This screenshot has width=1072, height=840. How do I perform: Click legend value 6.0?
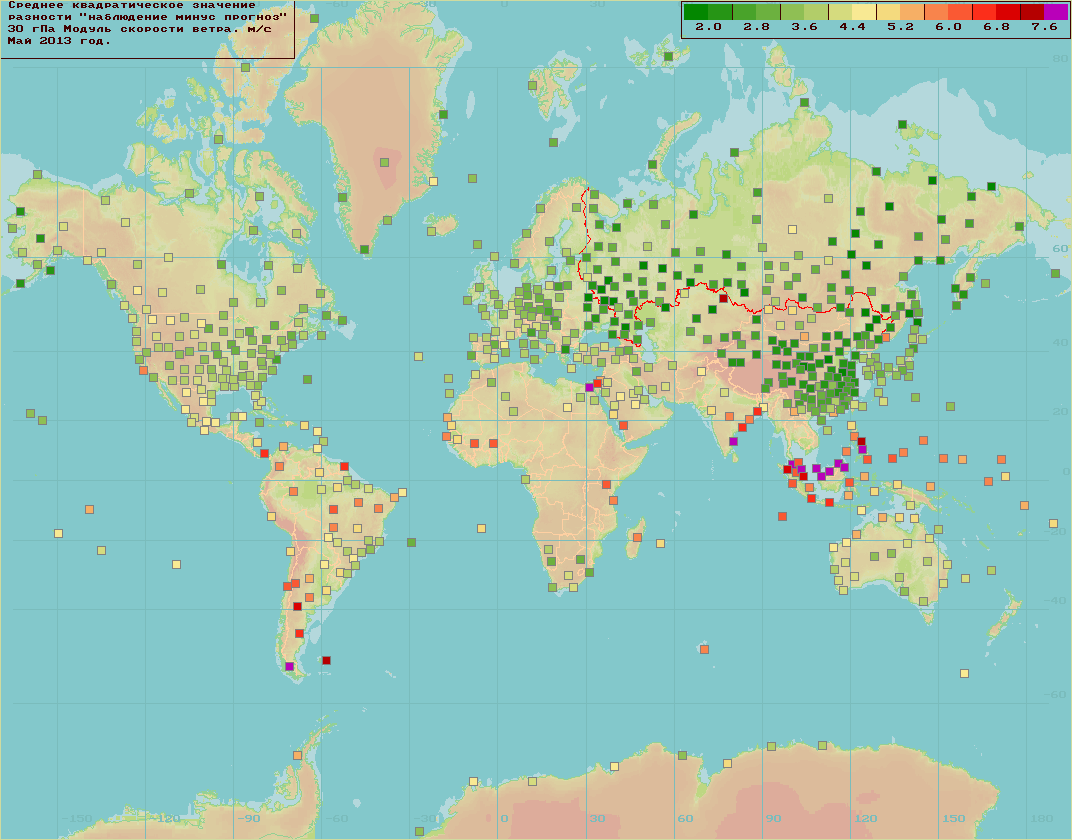pyautogui.click(x=948, y=27)
